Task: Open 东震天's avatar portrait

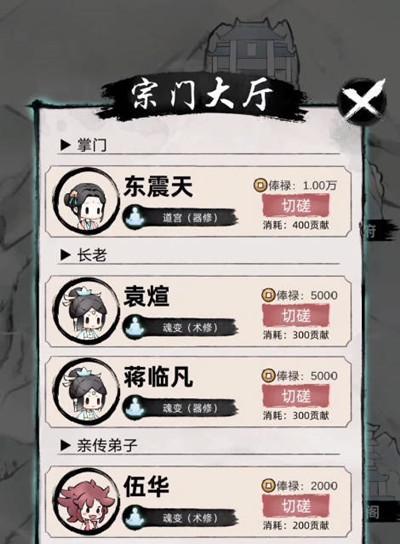Action: click(x=87, y=204)
